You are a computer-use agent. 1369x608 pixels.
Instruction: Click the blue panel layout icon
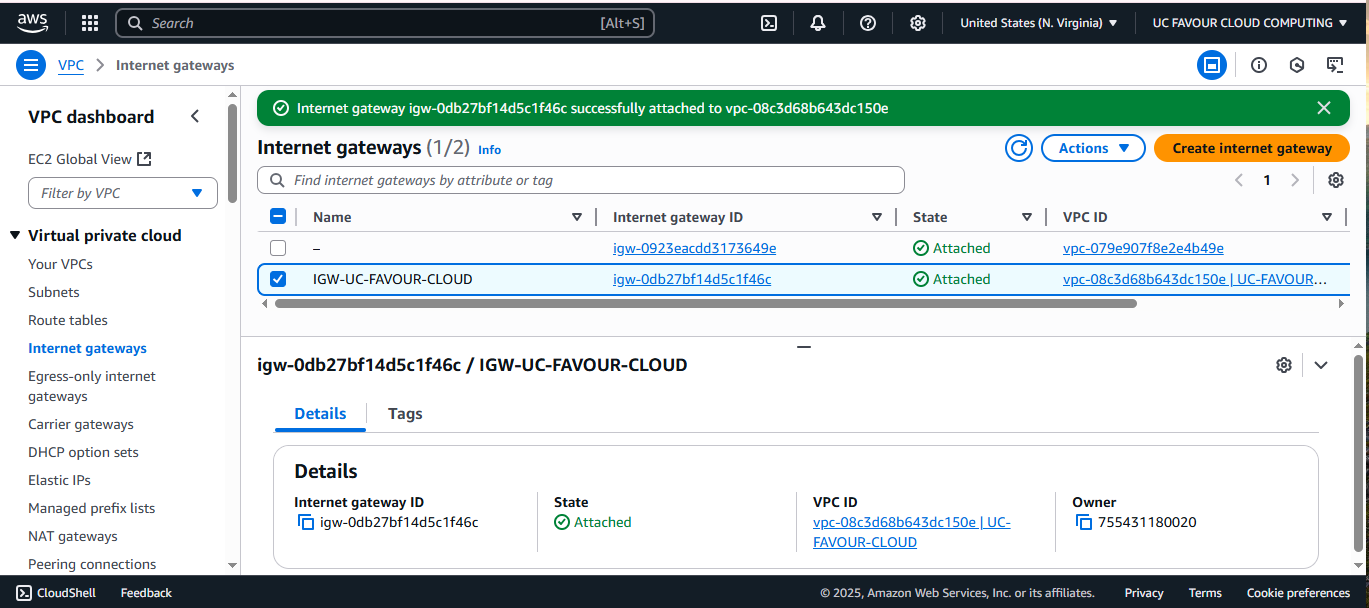(x=1212, y=65)
